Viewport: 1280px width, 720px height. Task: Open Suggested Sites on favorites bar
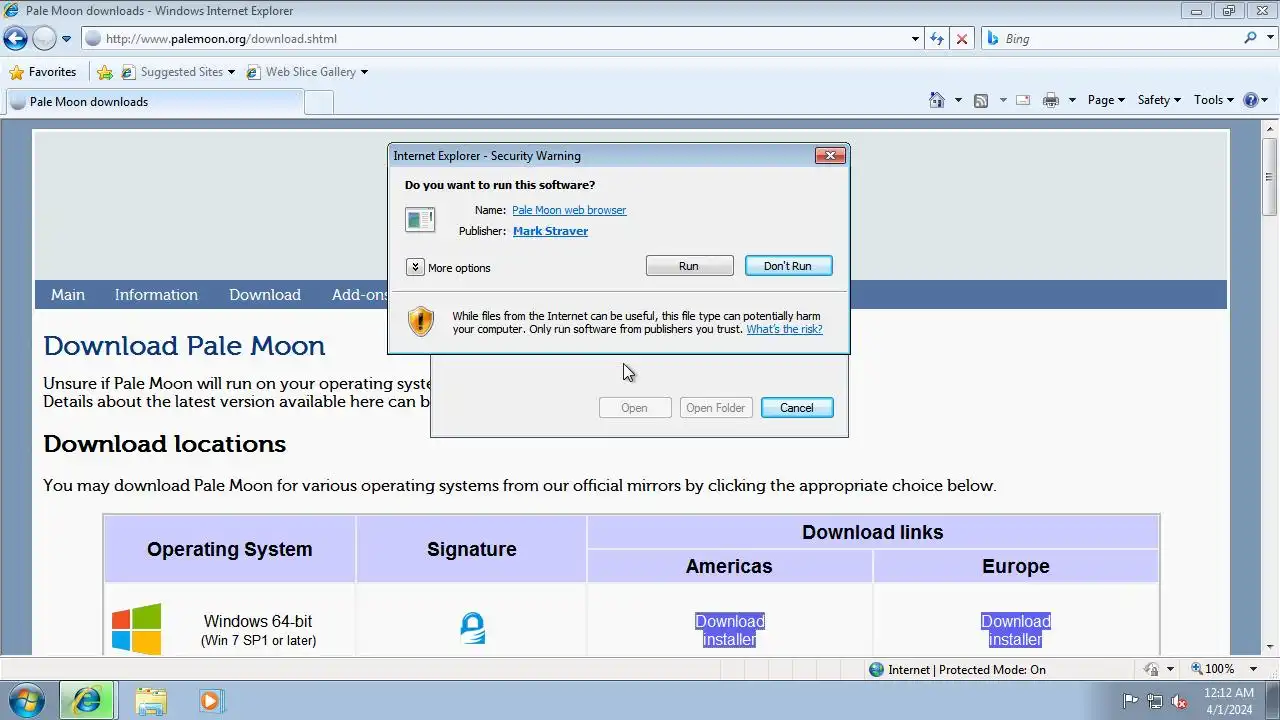[178, 72]
